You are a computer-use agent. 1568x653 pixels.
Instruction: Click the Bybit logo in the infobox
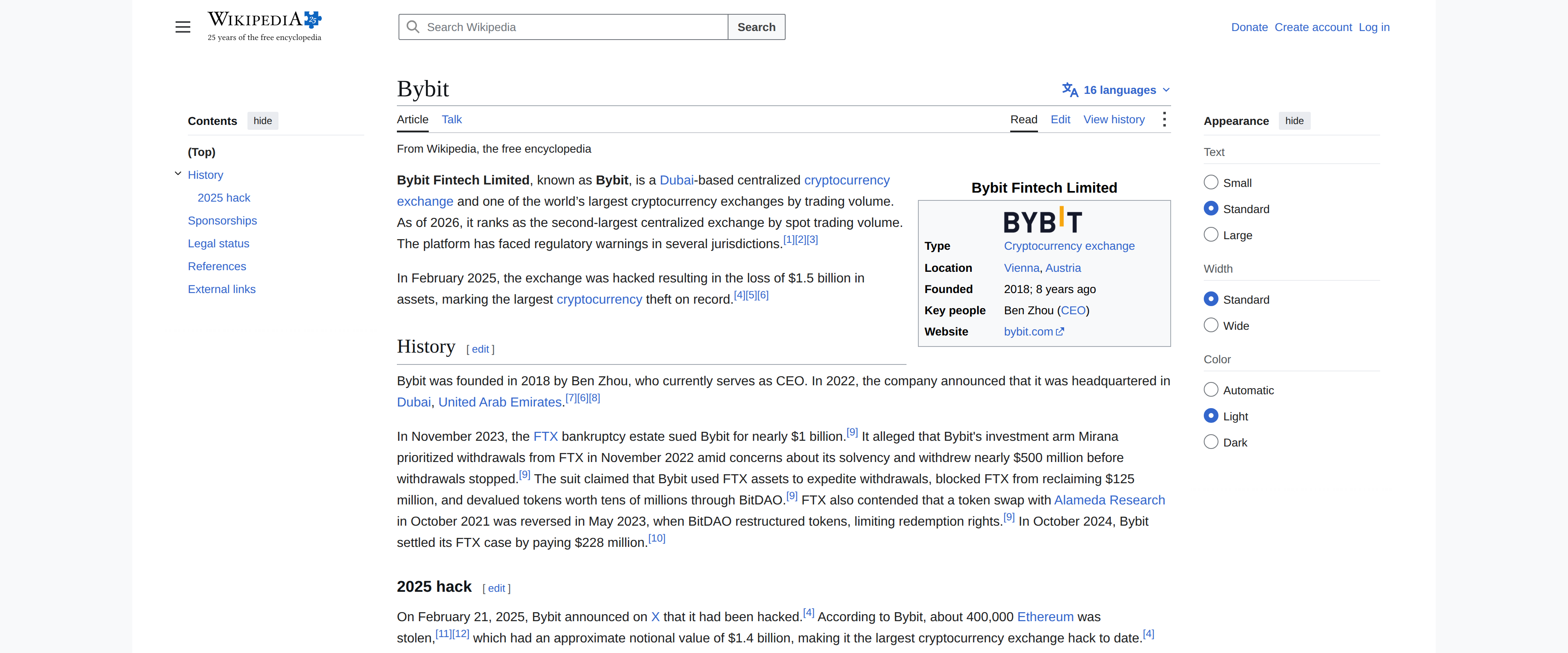1043,220
